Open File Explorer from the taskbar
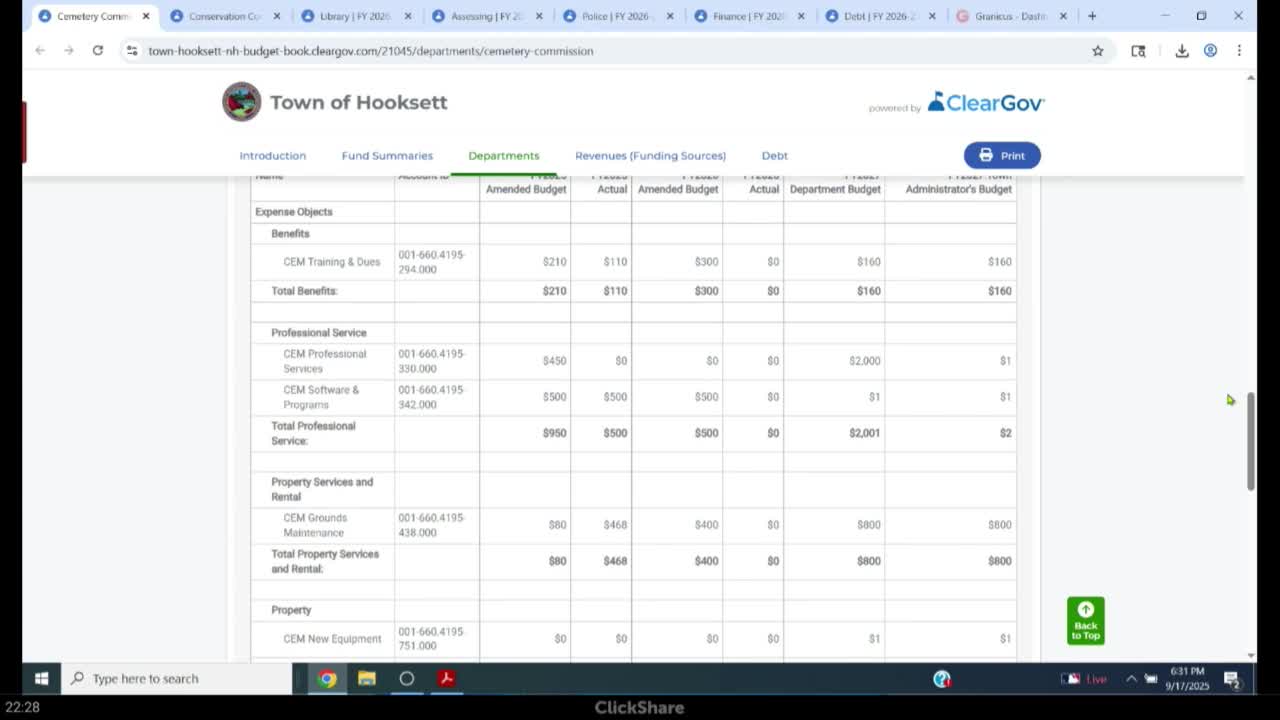1280x720 pixels. pos(367,678)
